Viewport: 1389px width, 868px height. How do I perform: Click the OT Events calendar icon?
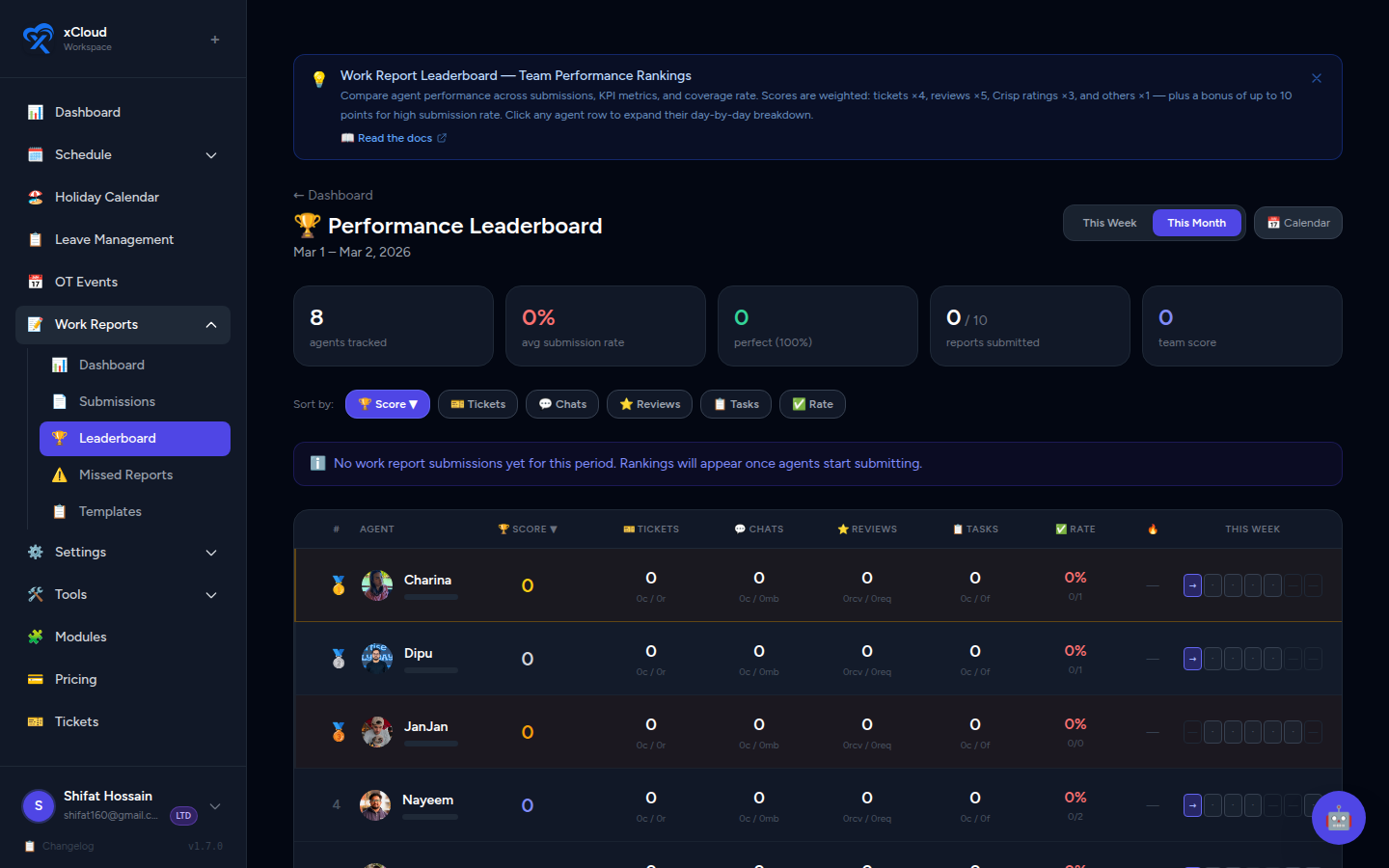[34, 282]
